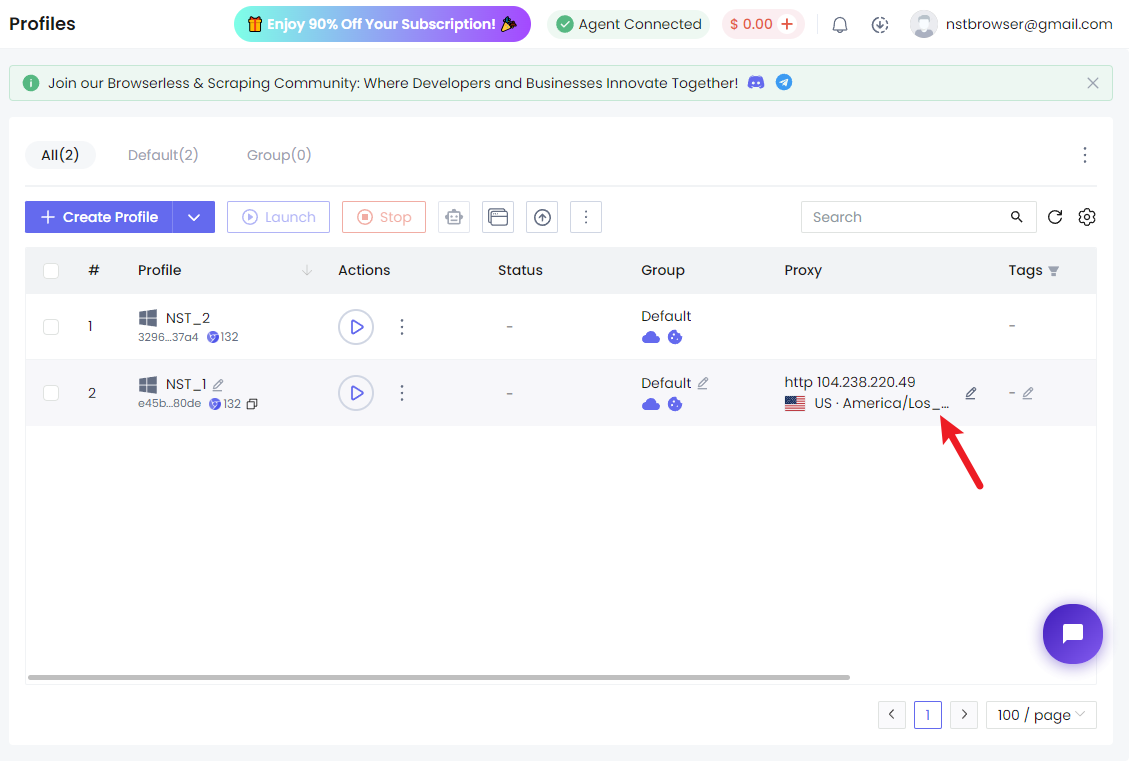
Task: Select the header checkbox for all profiles
Action: tap(51, 270)
